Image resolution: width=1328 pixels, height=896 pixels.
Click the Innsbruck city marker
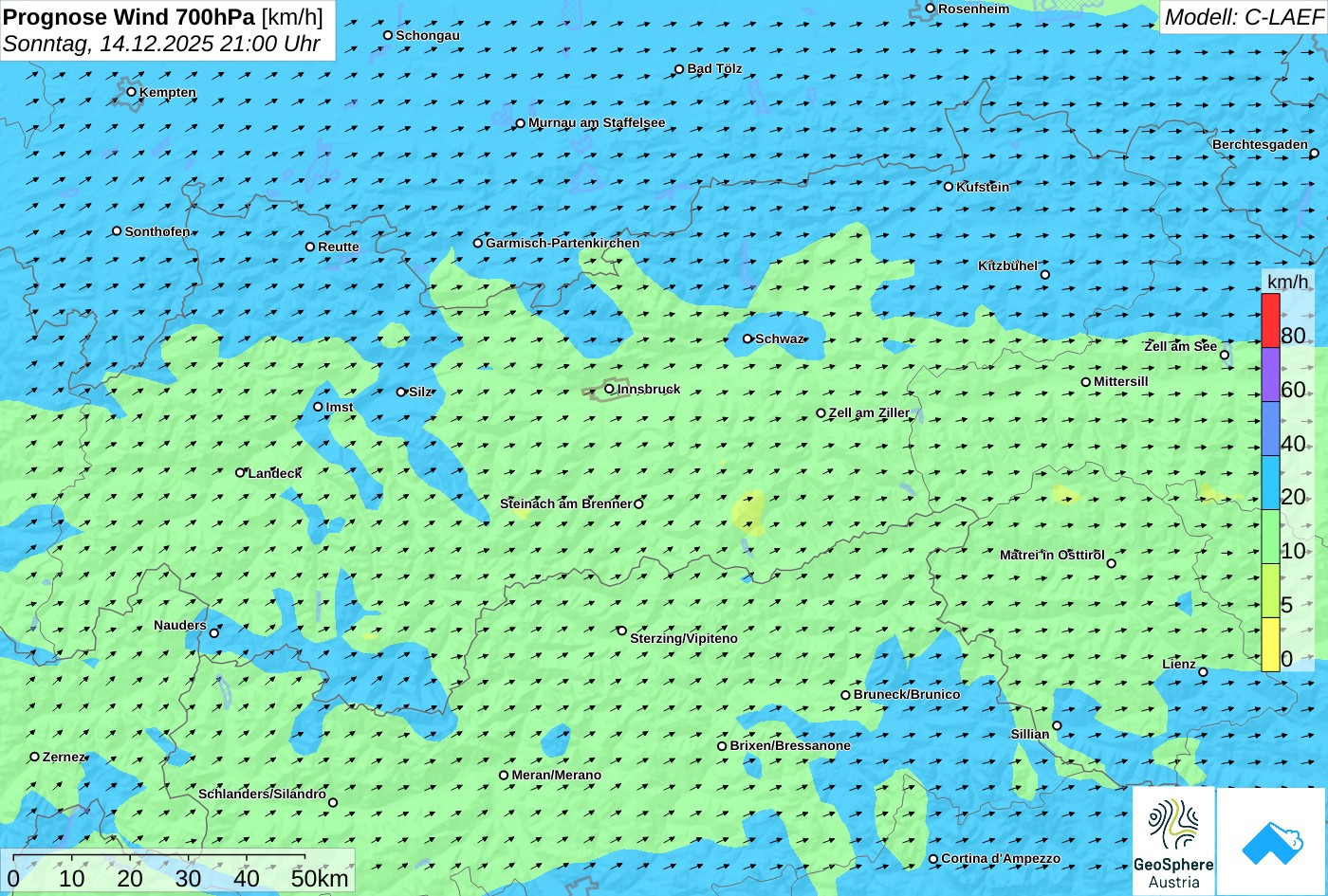pyautogui.click(x=609, y=389)
